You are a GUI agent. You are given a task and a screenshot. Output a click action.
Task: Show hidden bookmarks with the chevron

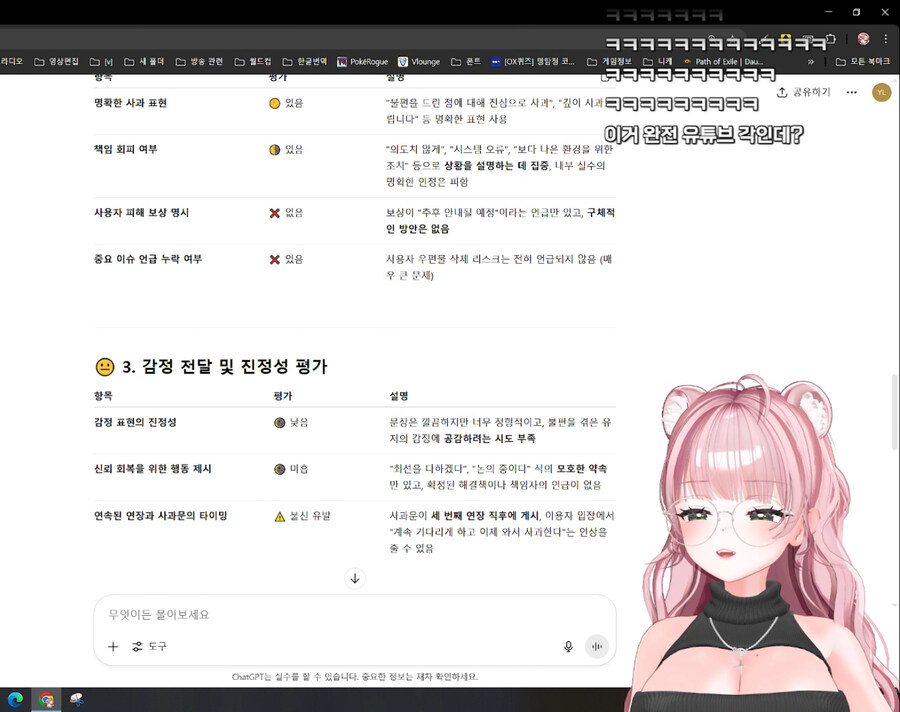pos(811,61)
